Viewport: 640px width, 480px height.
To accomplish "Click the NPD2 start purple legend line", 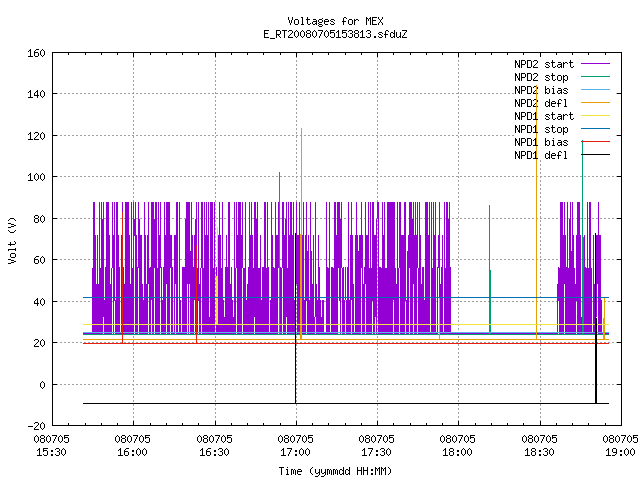I will 596,64.
